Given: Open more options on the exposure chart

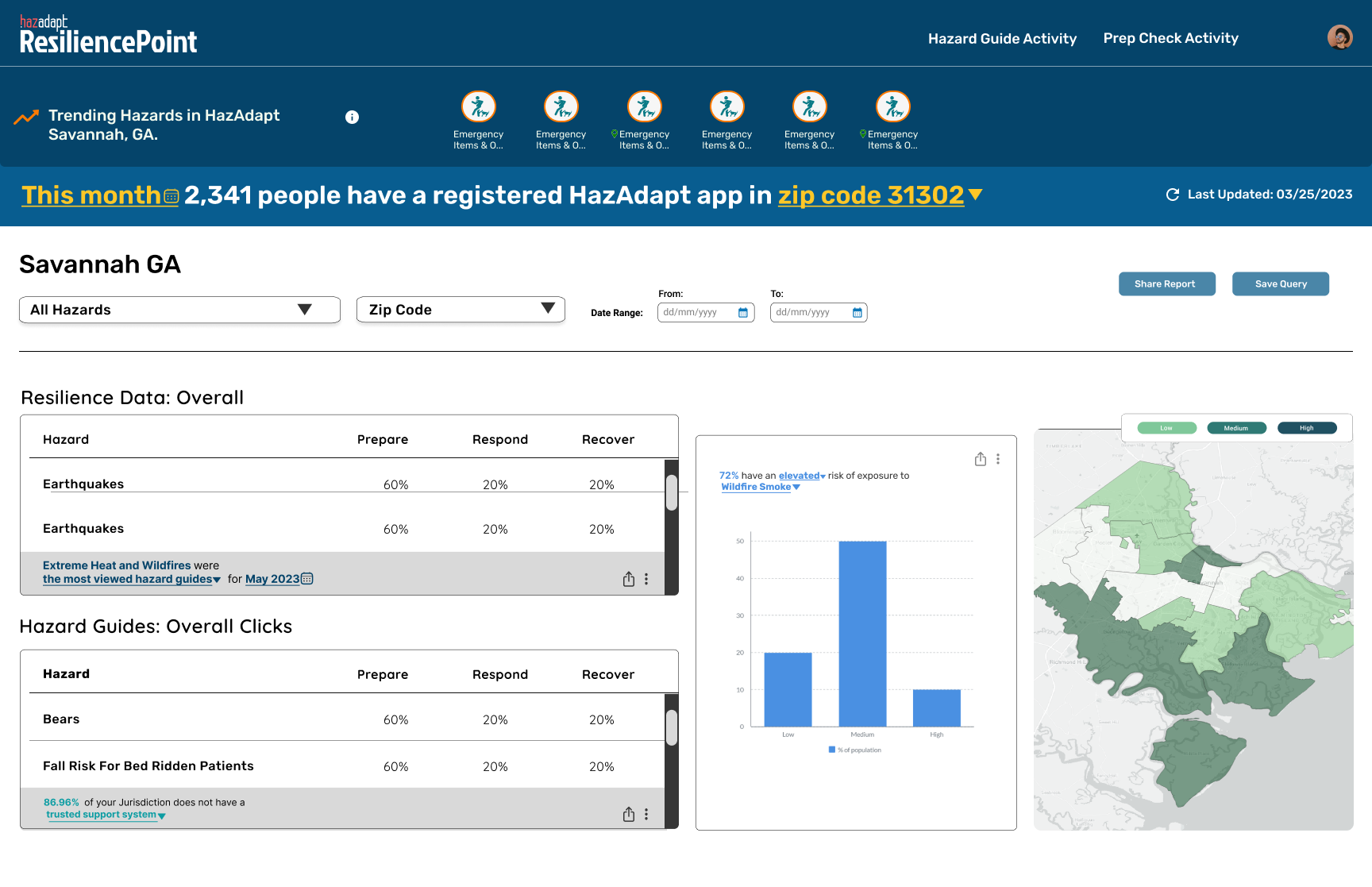Looking at the screenshot, I should (x=998, y=459).
